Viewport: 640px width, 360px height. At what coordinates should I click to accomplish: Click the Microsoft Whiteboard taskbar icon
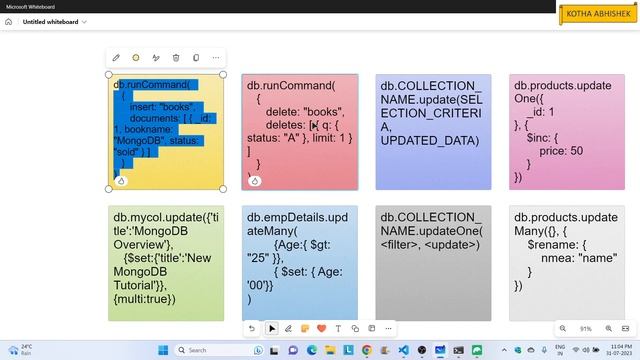point(440,350)
